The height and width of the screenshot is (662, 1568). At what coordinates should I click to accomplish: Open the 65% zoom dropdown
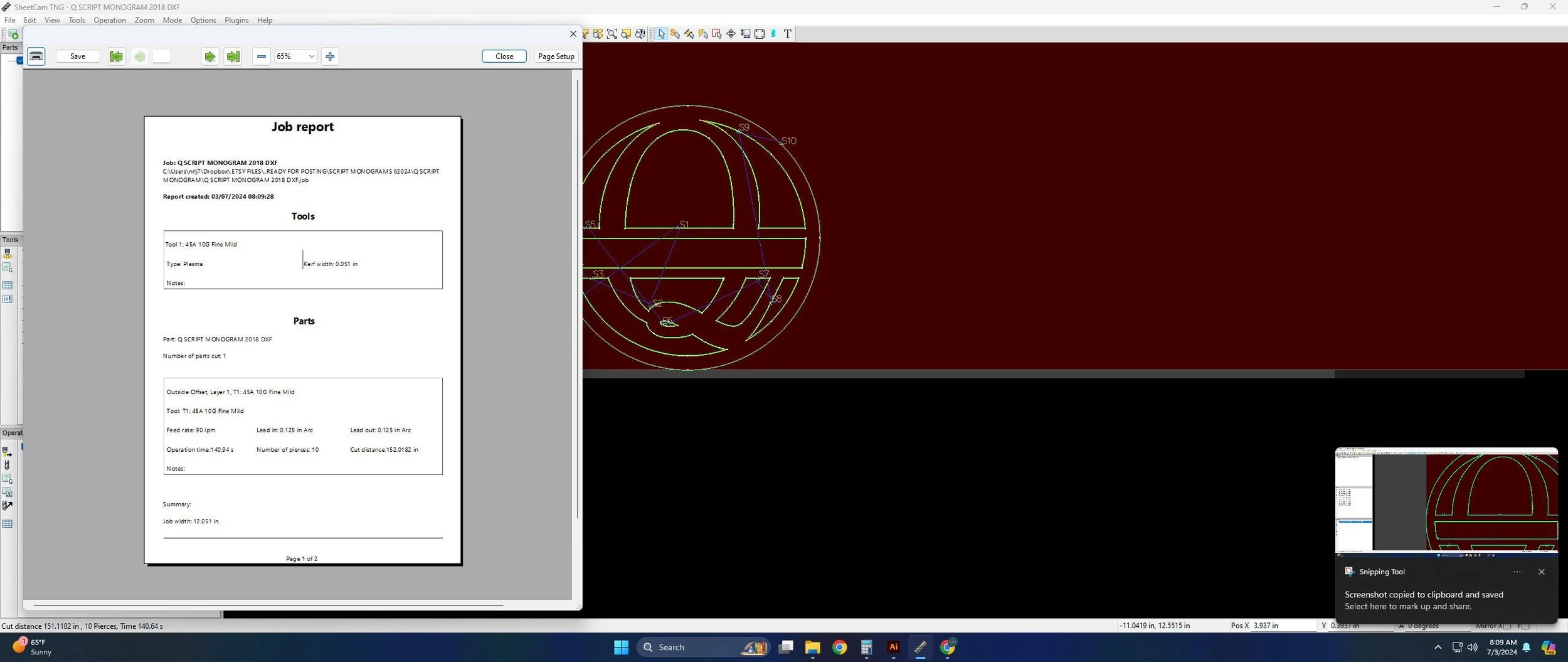click(295, 56)
